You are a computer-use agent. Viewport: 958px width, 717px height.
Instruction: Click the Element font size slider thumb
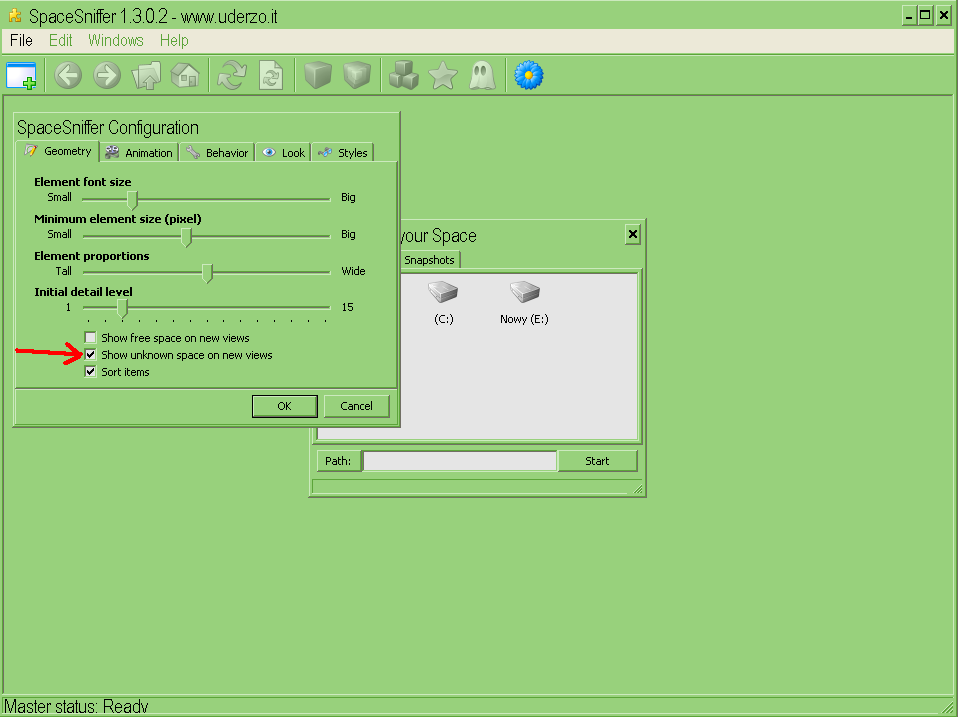point(133,200)
